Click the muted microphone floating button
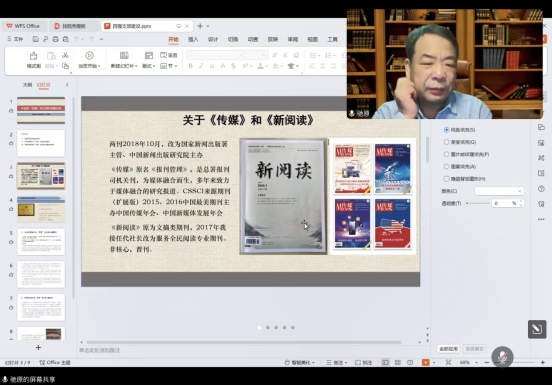 coord(502,357)
